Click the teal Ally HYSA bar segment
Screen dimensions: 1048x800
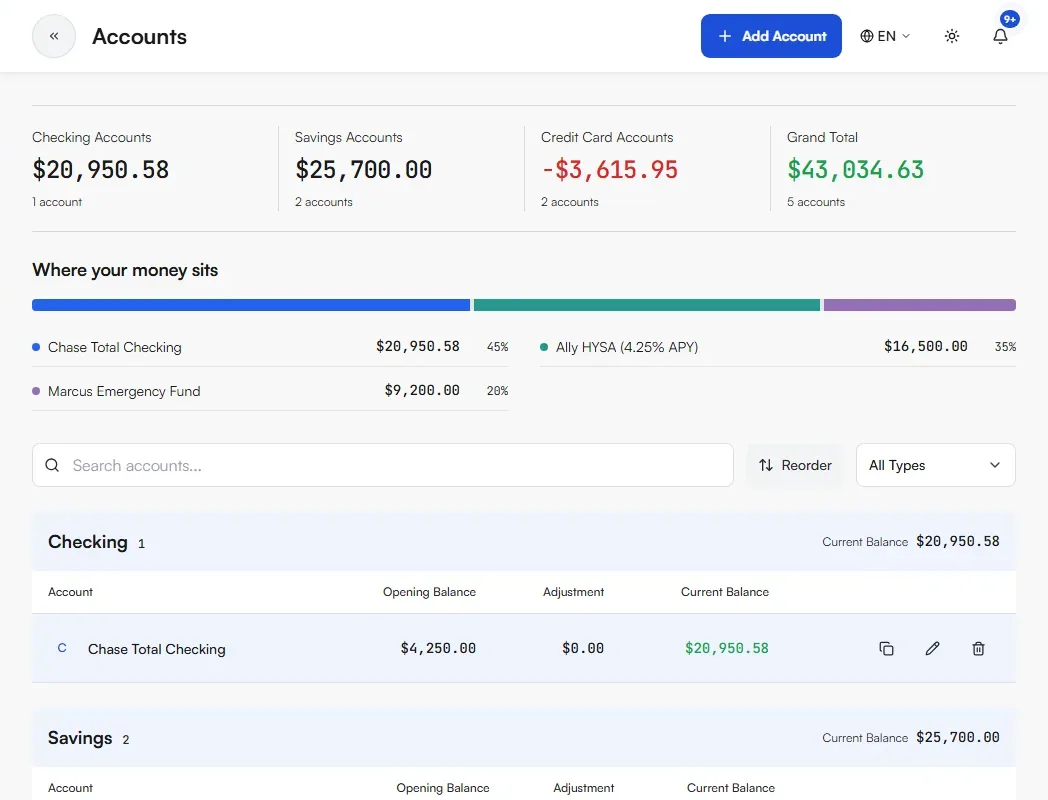click(x=646, y=305)
